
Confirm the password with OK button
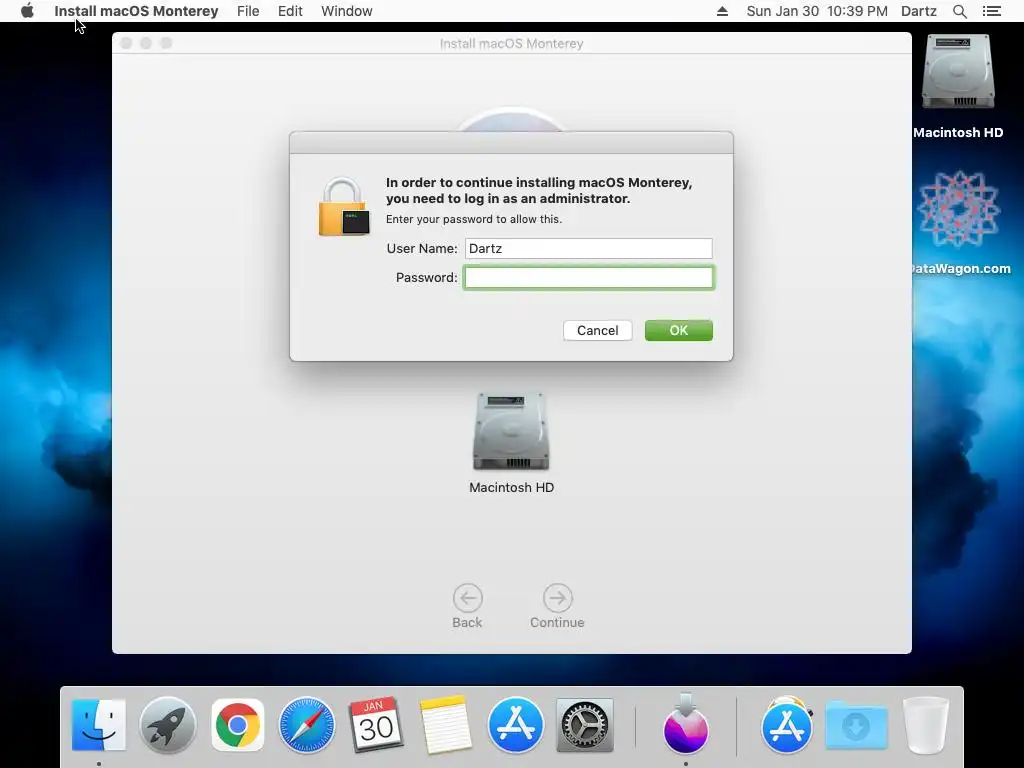[679, 330]
